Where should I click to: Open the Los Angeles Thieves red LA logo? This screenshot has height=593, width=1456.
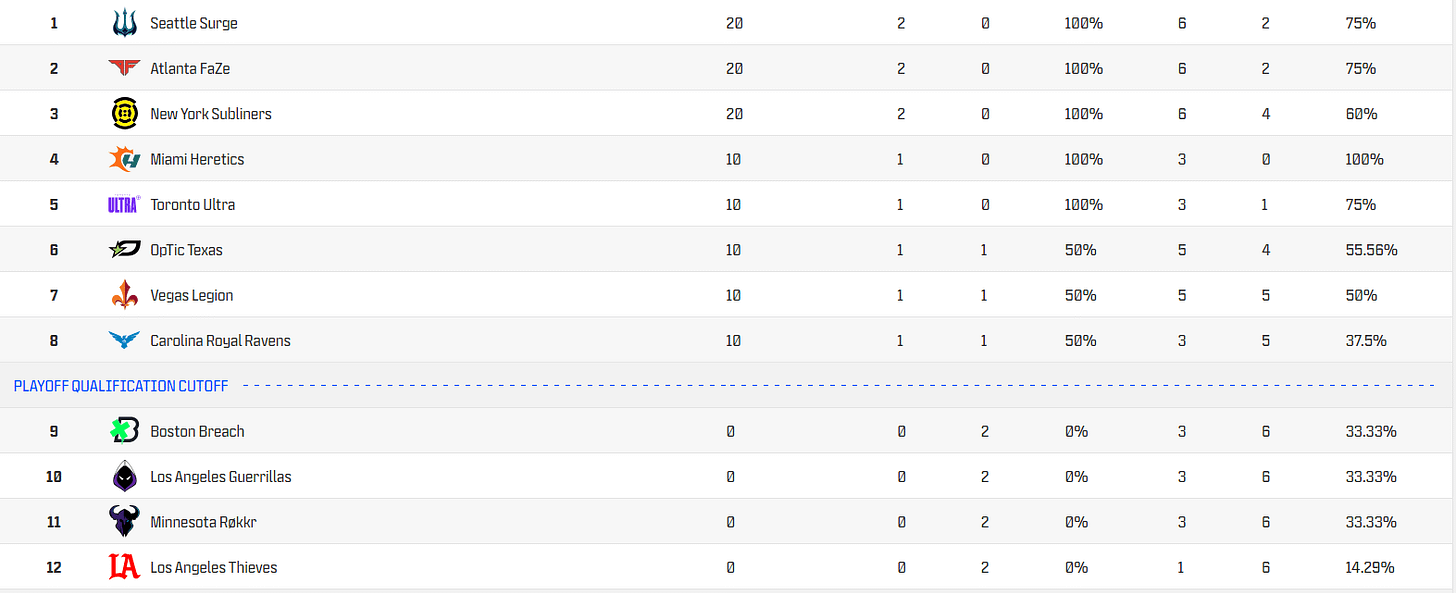tap(124, 567)
